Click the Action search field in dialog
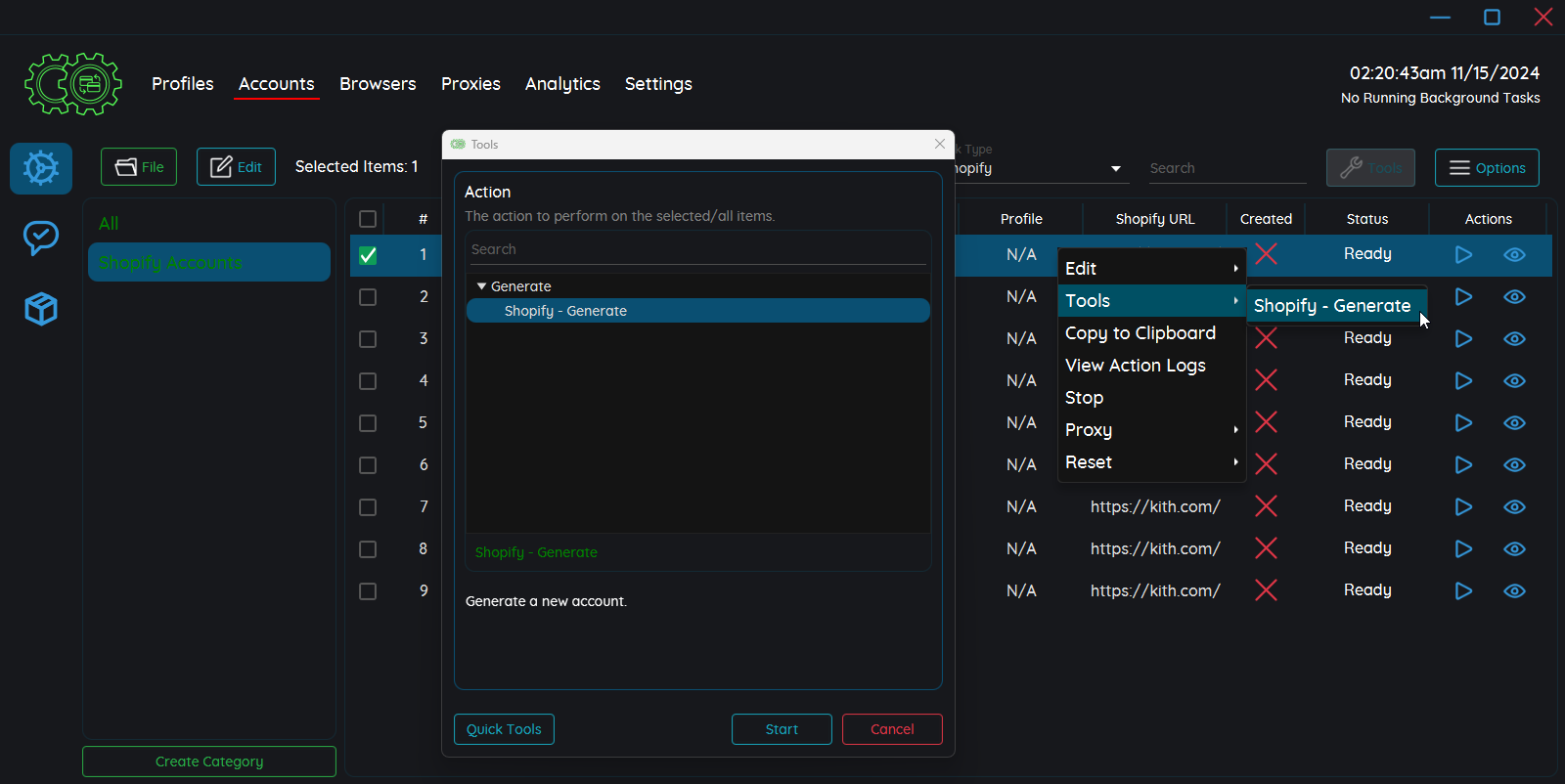The width and height of the screenshot is (1565, 784). [697, 249]
